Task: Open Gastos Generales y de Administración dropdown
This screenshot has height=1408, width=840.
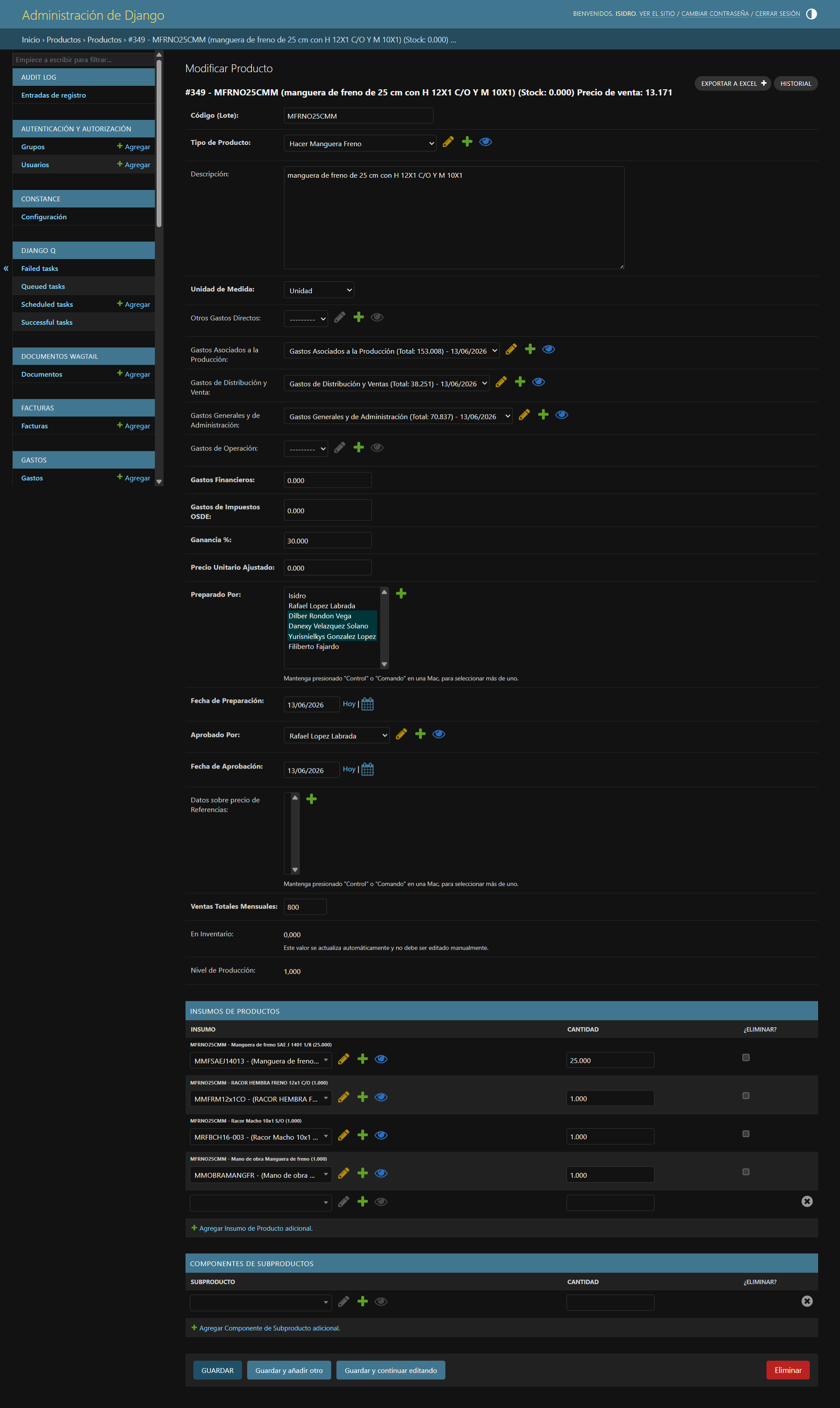Action: pyautogui.click(x=398, y=417)
